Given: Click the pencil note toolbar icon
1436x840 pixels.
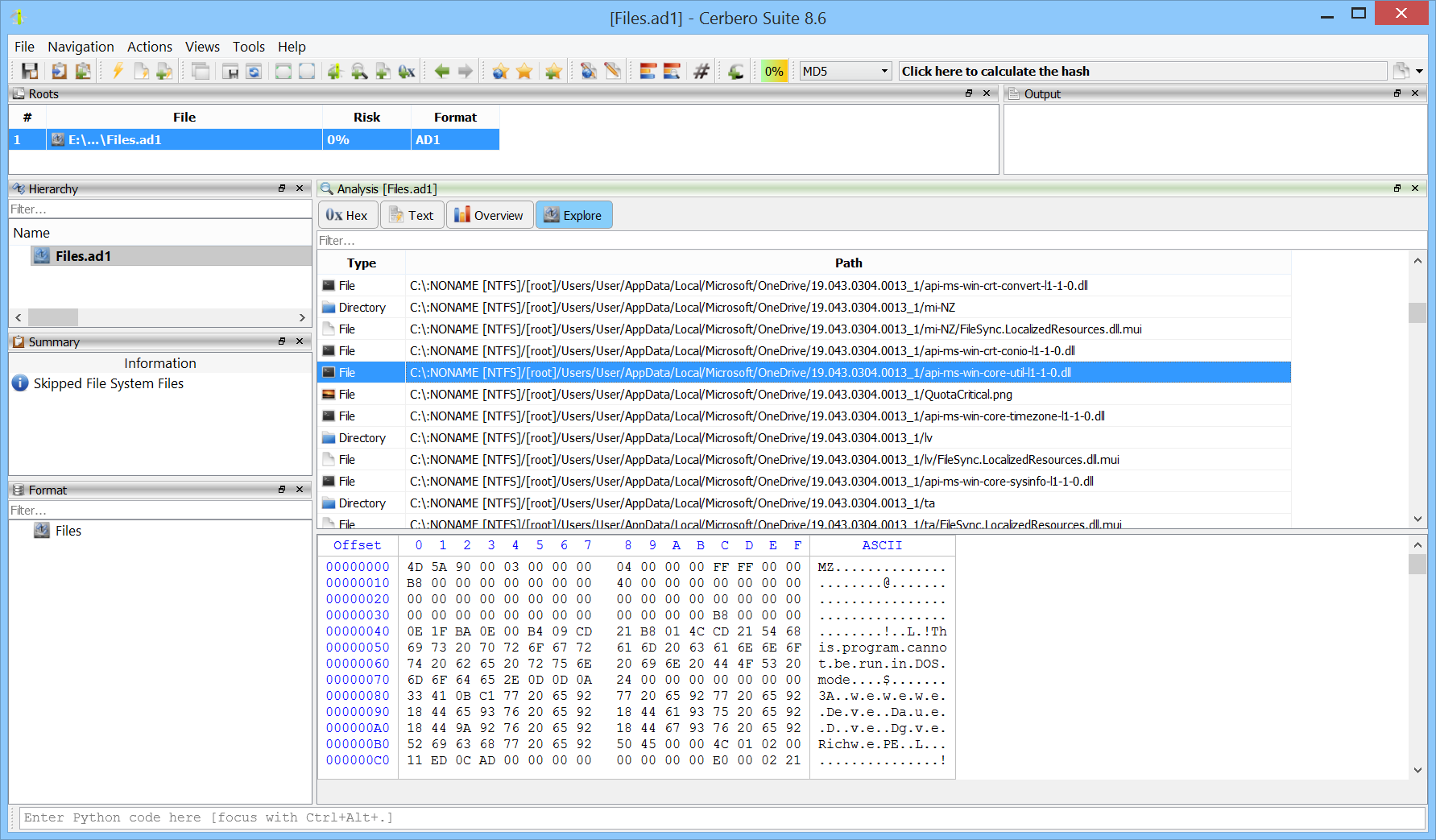Looking at the screenshot, I should pyautogui.click(x=612, y=72).
